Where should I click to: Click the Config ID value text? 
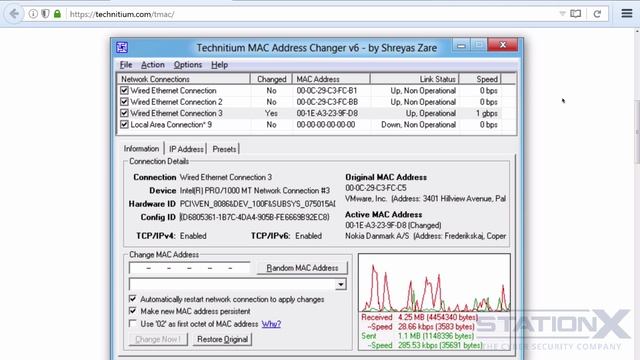[255, 217]
